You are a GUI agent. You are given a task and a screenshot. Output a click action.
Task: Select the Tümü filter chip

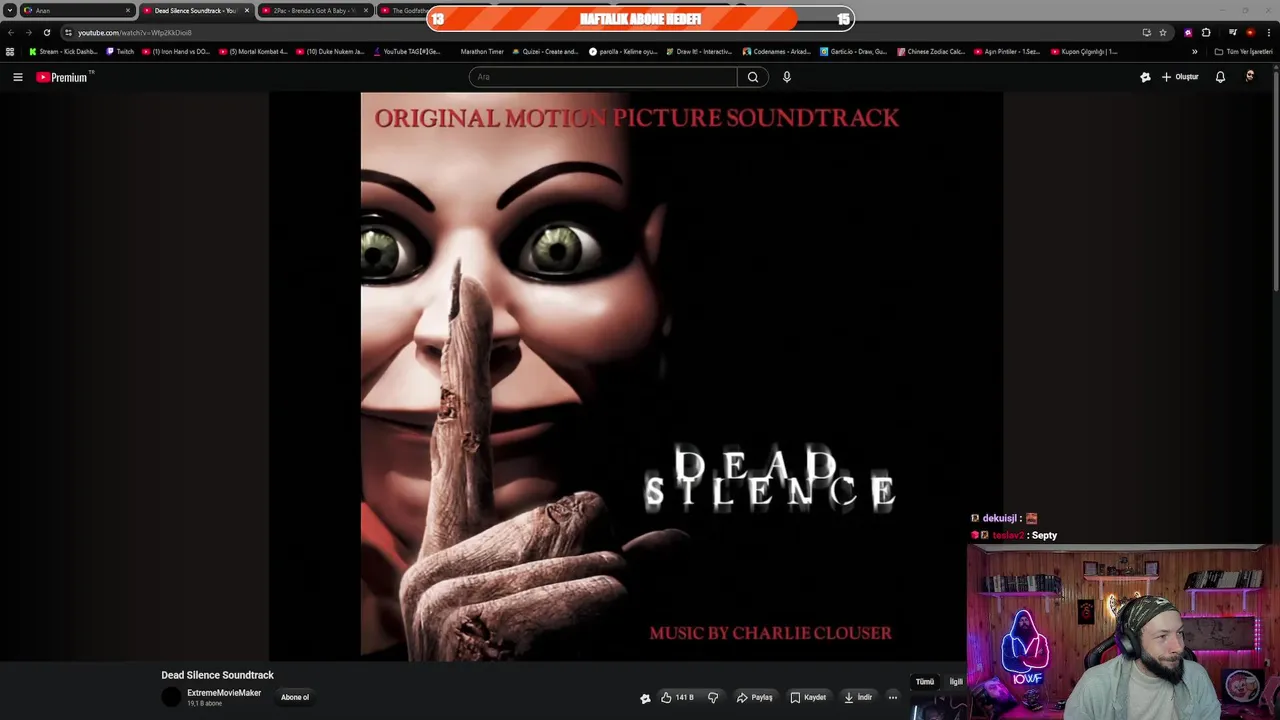click(x=925, y=682)
